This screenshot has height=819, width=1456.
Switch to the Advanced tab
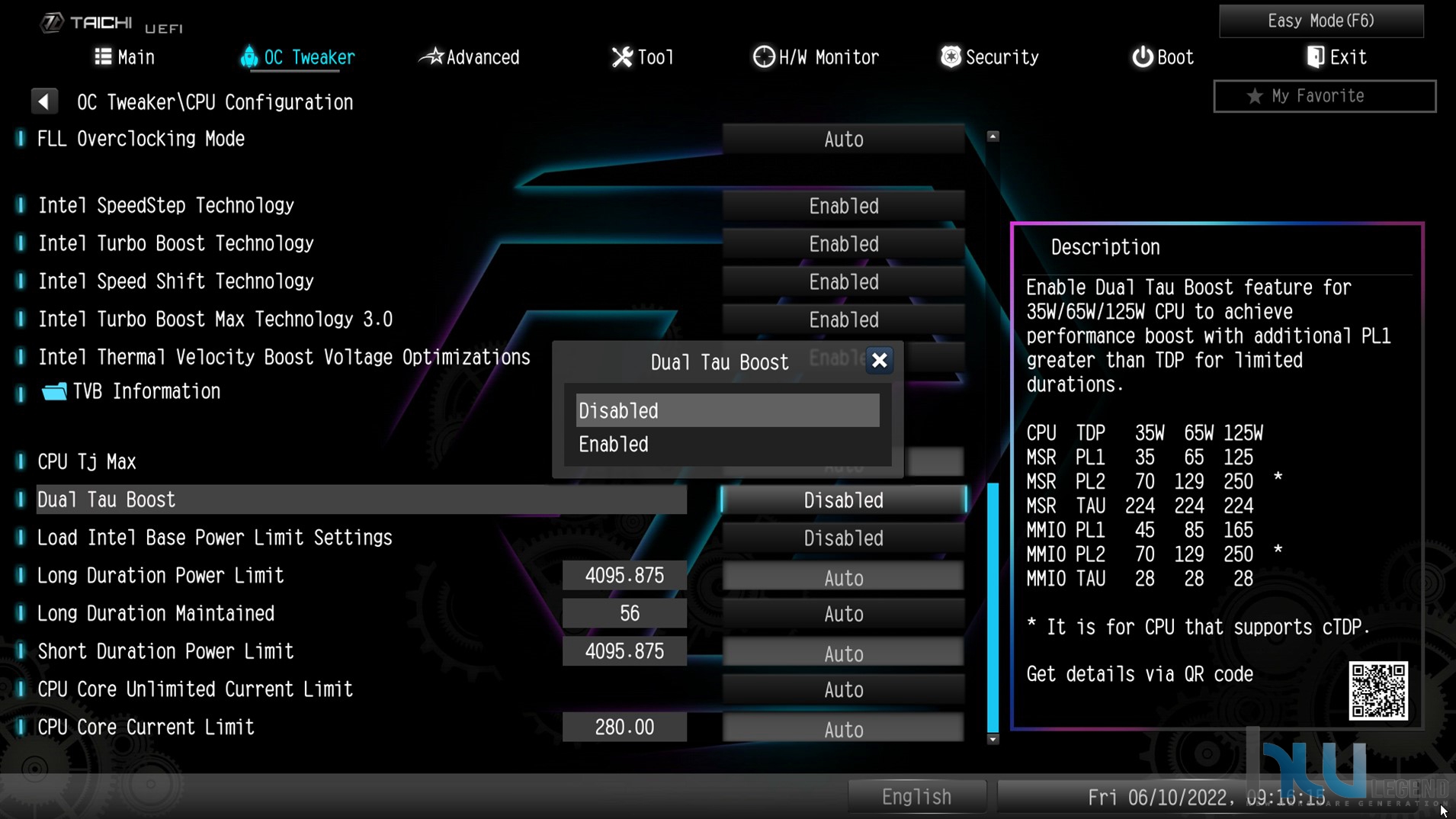pyautogui.click(x=470, y=57)
